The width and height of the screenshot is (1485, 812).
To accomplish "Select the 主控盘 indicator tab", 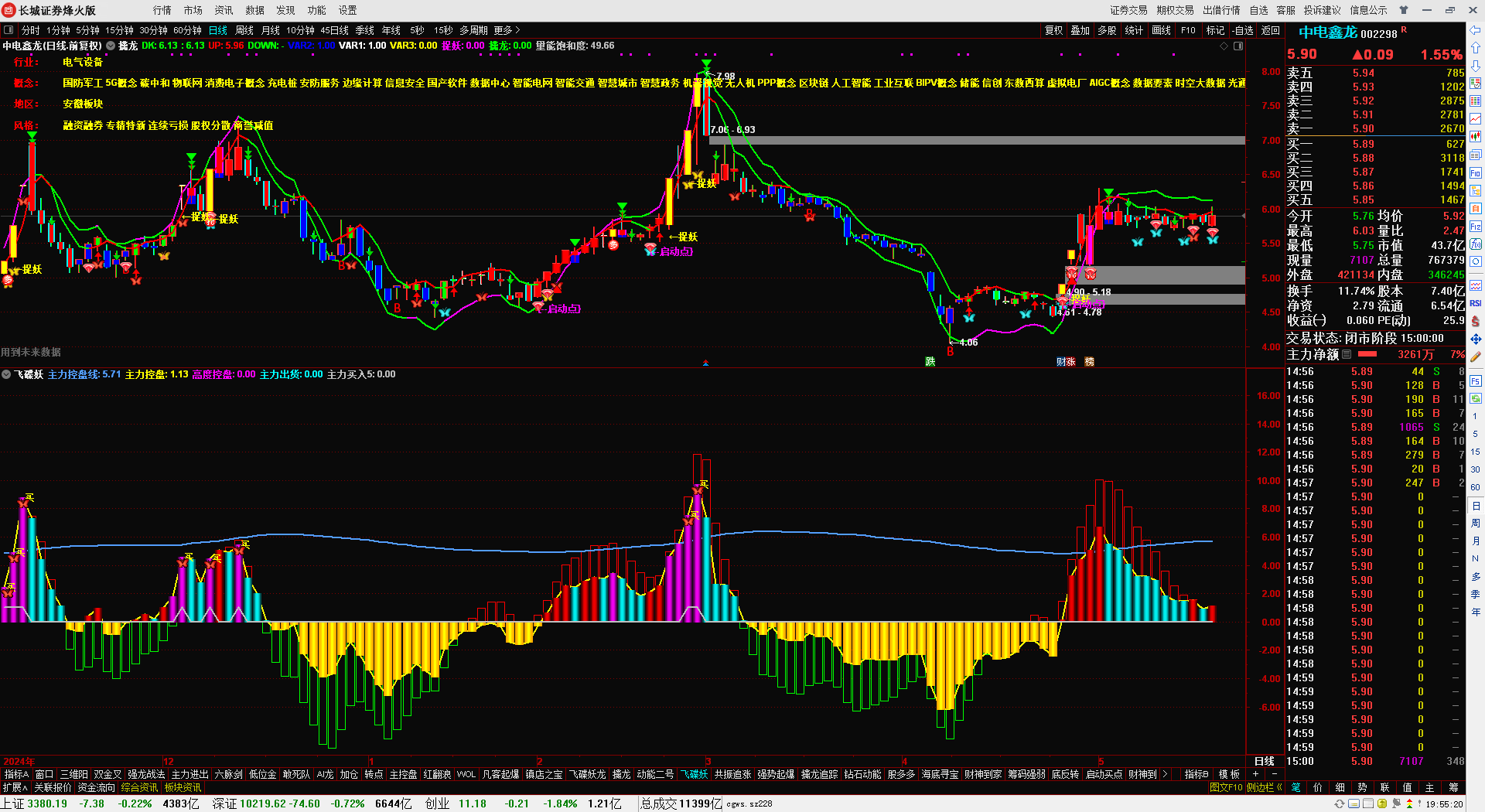I will point(403,774).
